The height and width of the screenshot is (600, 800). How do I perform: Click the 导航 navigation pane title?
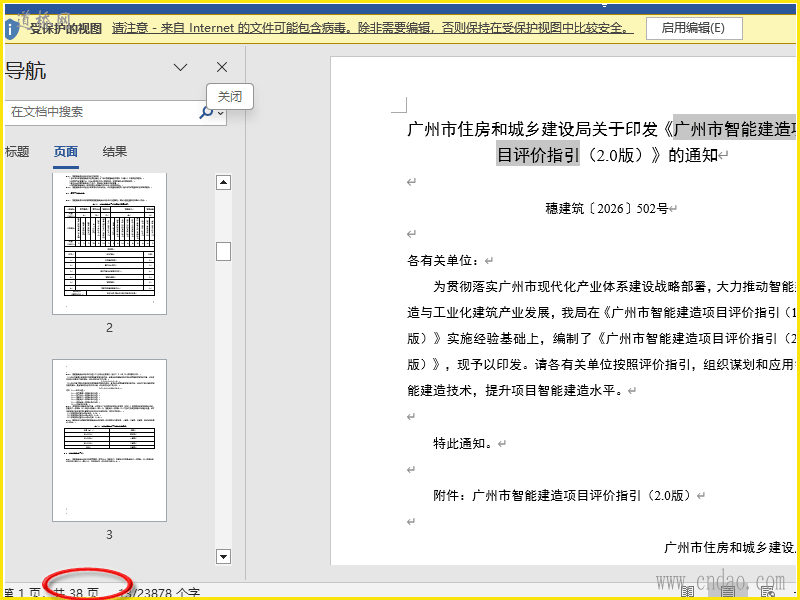(26, 70)
